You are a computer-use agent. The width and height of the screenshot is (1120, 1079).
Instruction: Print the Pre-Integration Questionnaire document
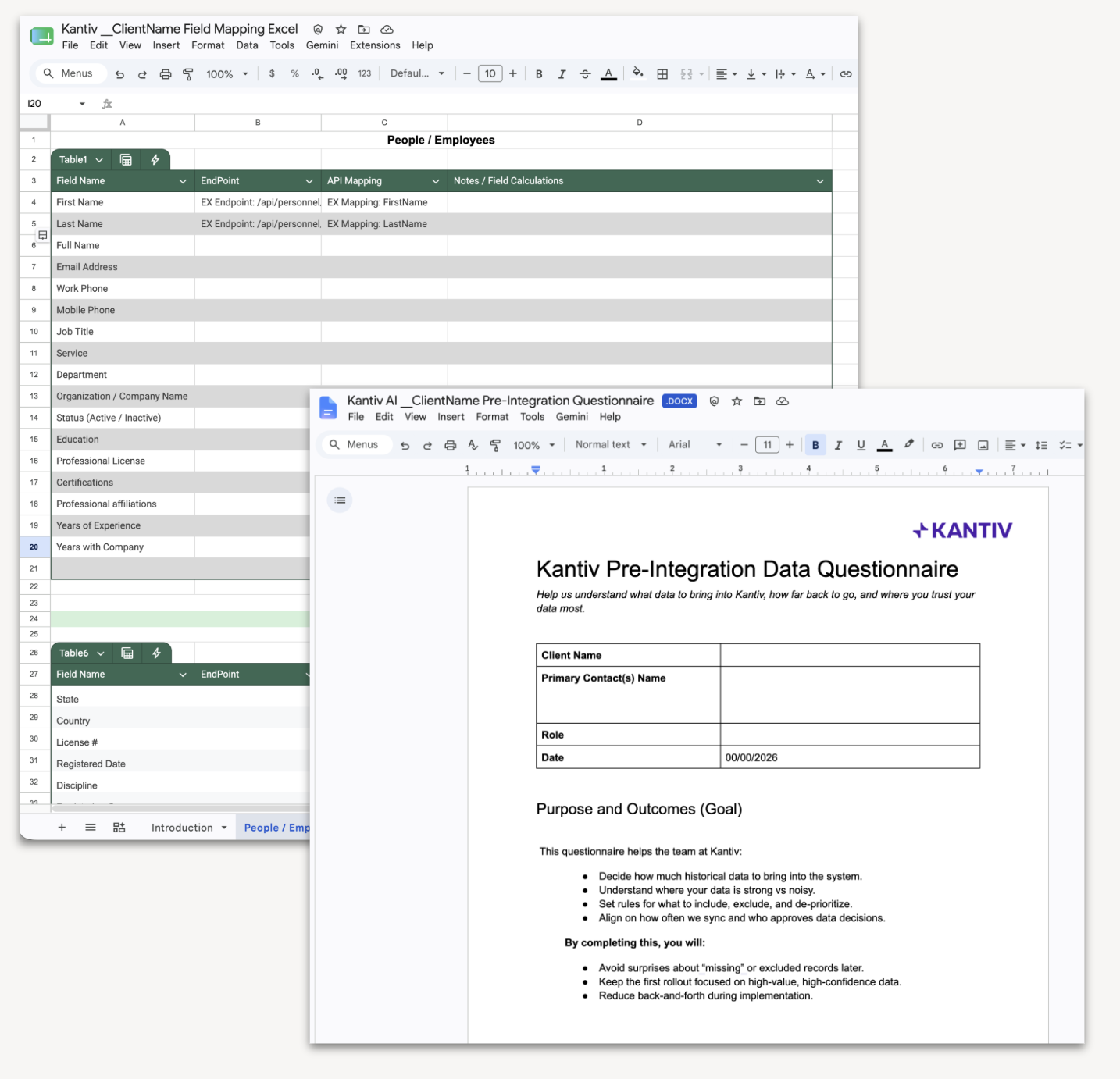point(451,445)
